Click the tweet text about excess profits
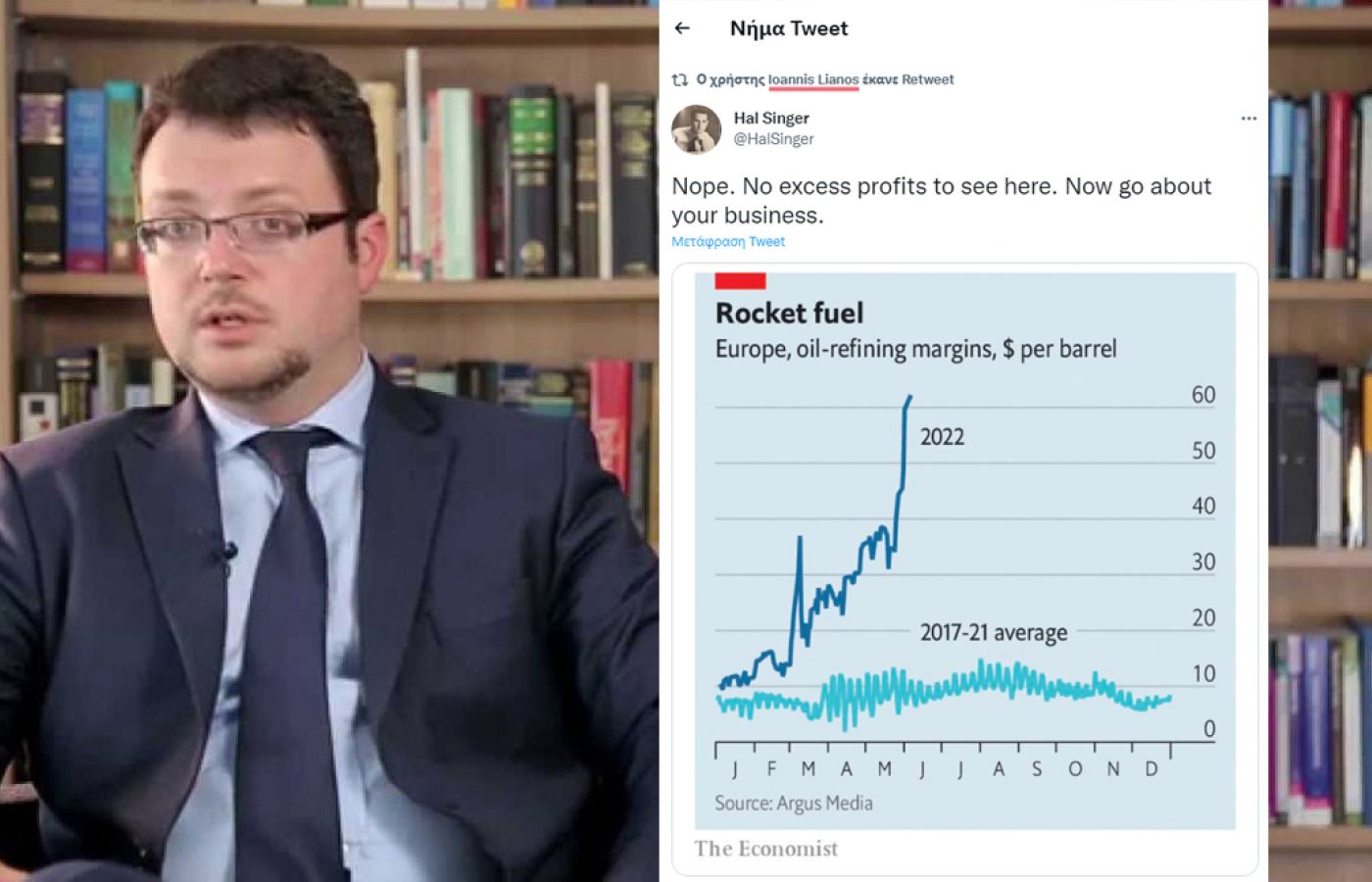The height and width of the screenshot is (882, 1372). pyautogui.click(x=942, y=201)
